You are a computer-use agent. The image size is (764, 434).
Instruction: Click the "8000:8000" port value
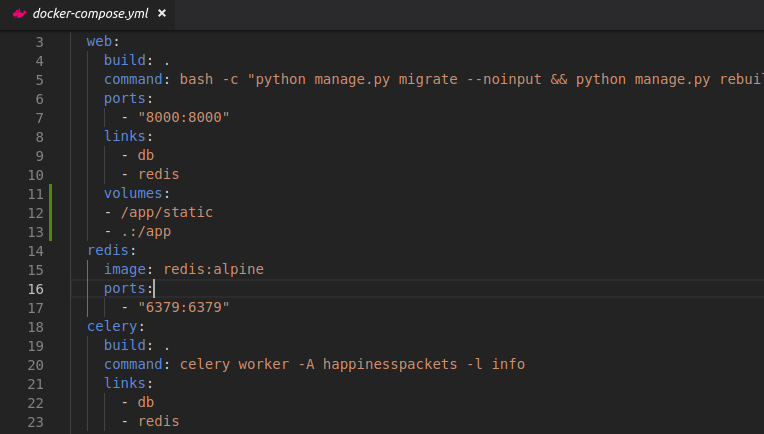click(x=184, y=117)
